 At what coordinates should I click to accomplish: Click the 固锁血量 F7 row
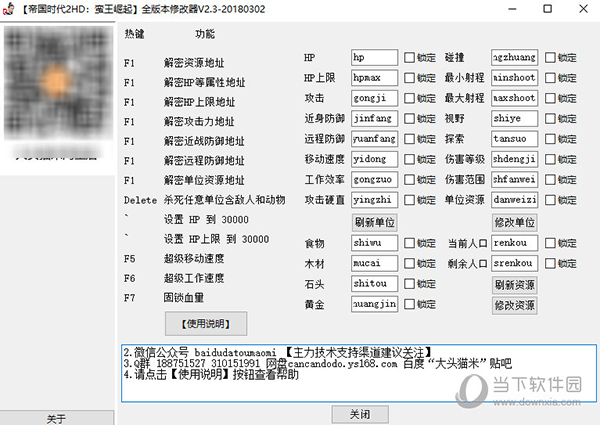164,298
